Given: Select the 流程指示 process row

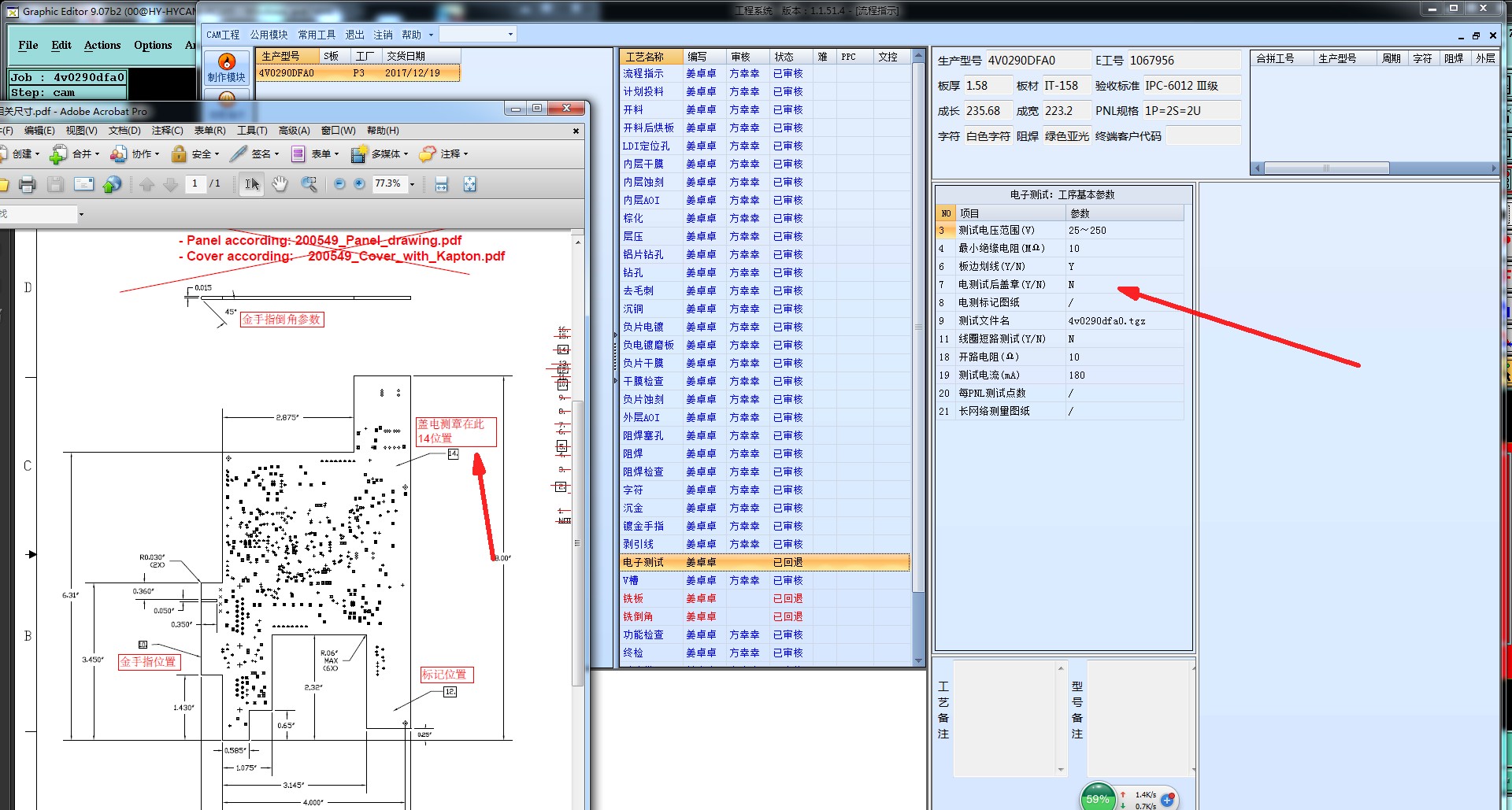Looking at the screenshot, I should [x=765, y=73].
